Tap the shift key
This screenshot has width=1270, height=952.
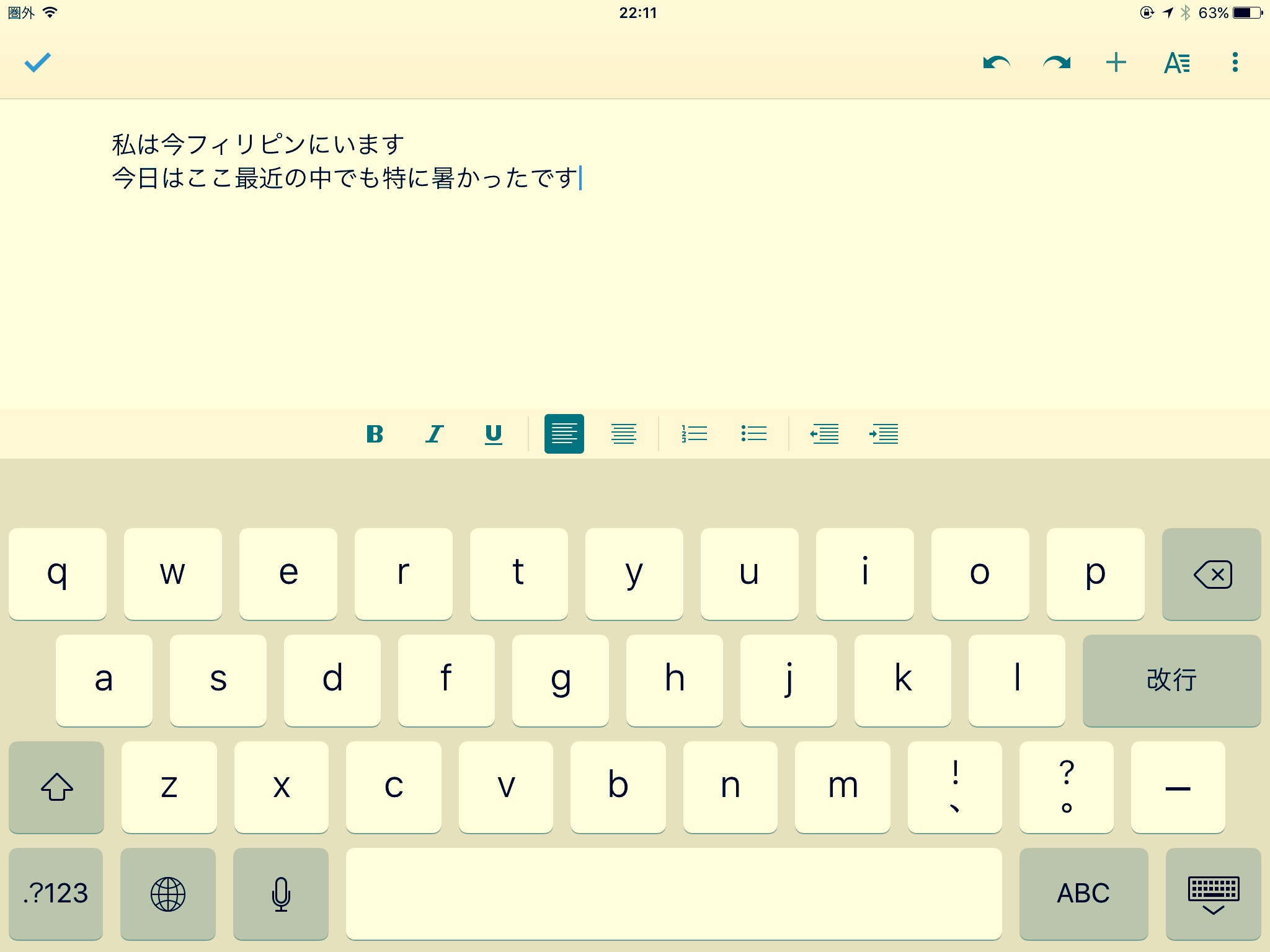point(56,787)
